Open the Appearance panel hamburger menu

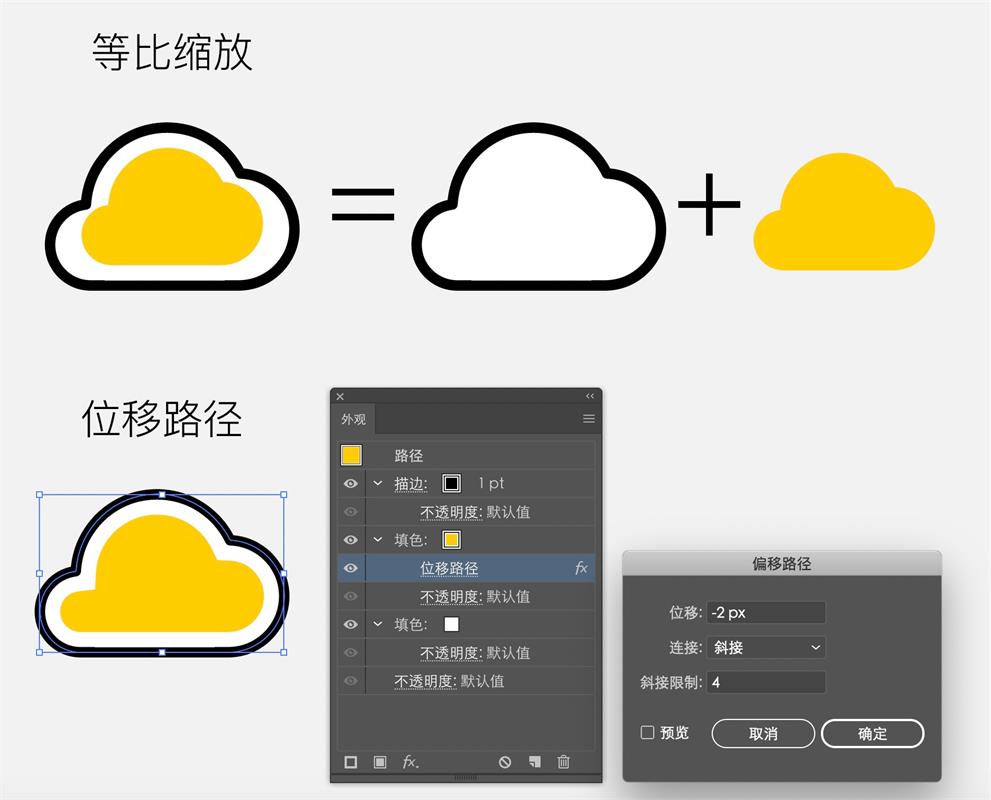[589, 418]
